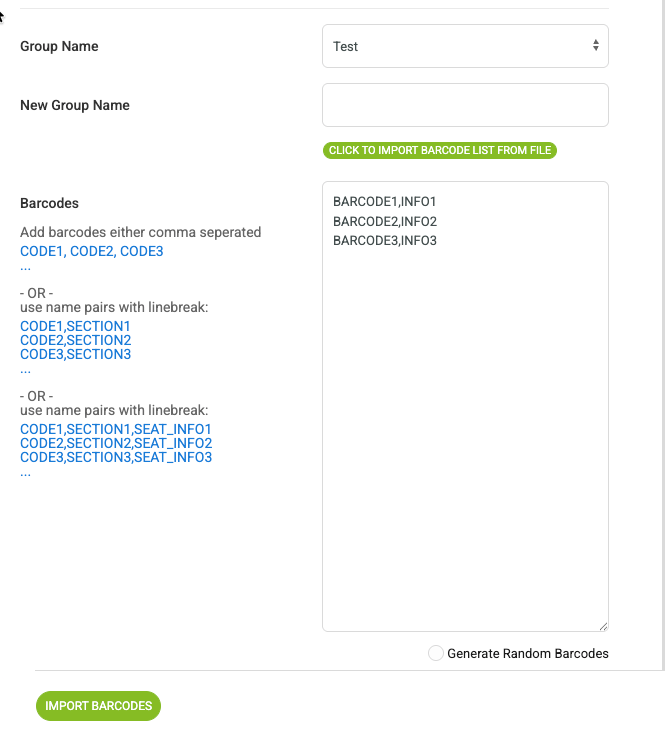Click the BARCODE1,INFO1 line in the textarea
This screenshot has width=665, height=734.
384,201
